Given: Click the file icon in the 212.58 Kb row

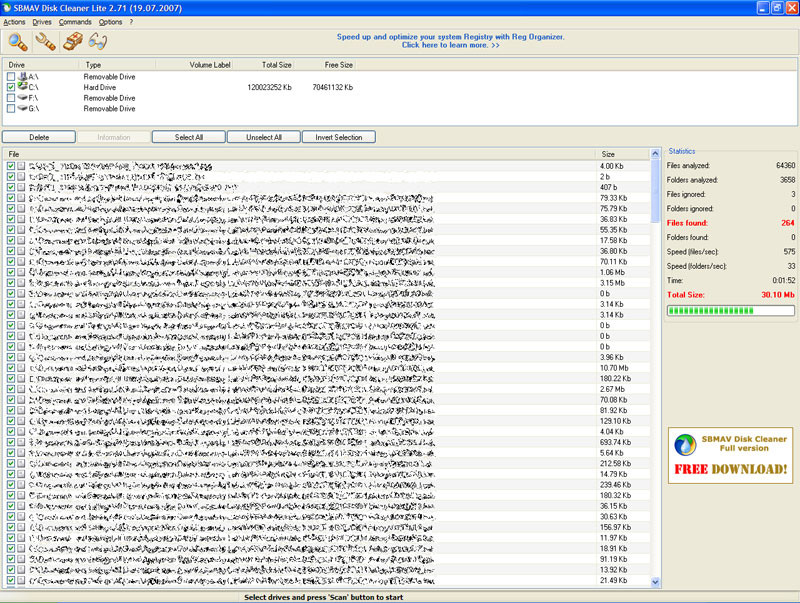Looking at the screenshot, I should coord(21,464).
